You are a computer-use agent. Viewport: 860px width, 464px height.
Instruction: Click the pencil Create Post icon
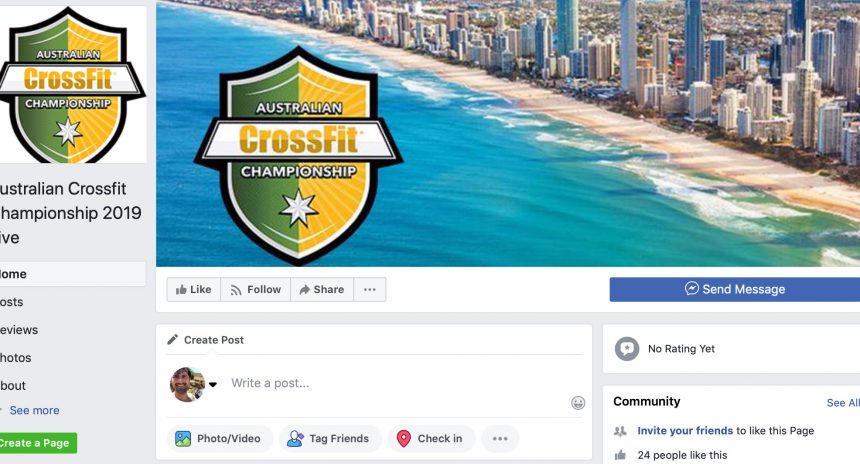(173, 339)
